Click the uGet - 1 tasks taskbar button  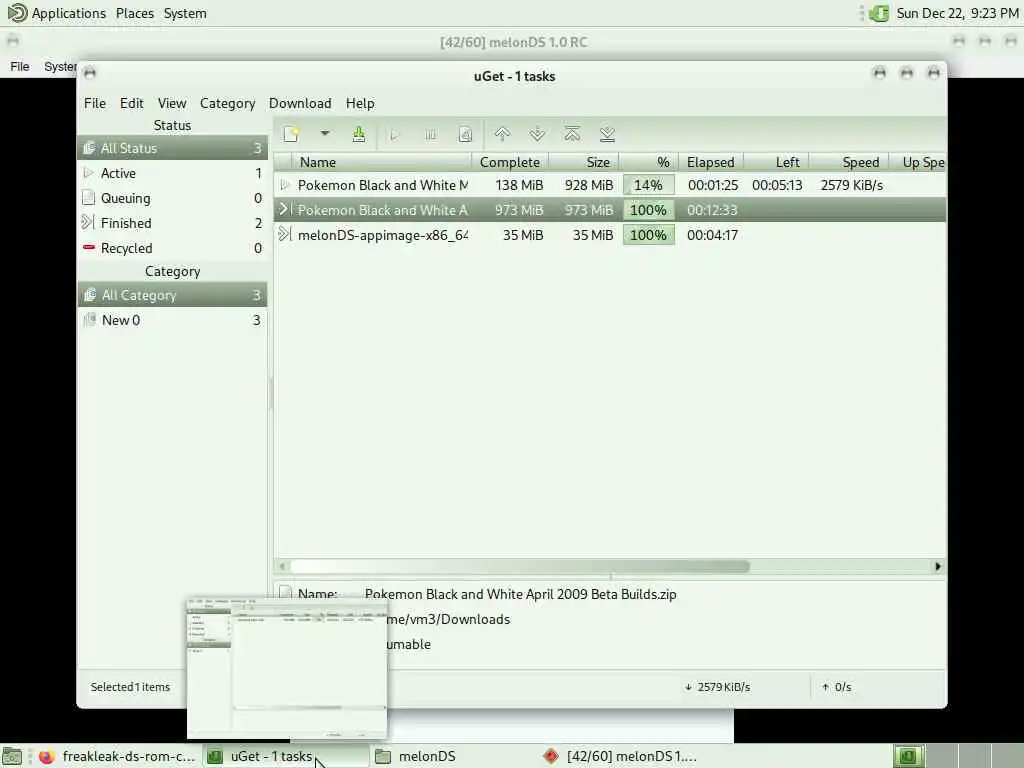(284, 757)
